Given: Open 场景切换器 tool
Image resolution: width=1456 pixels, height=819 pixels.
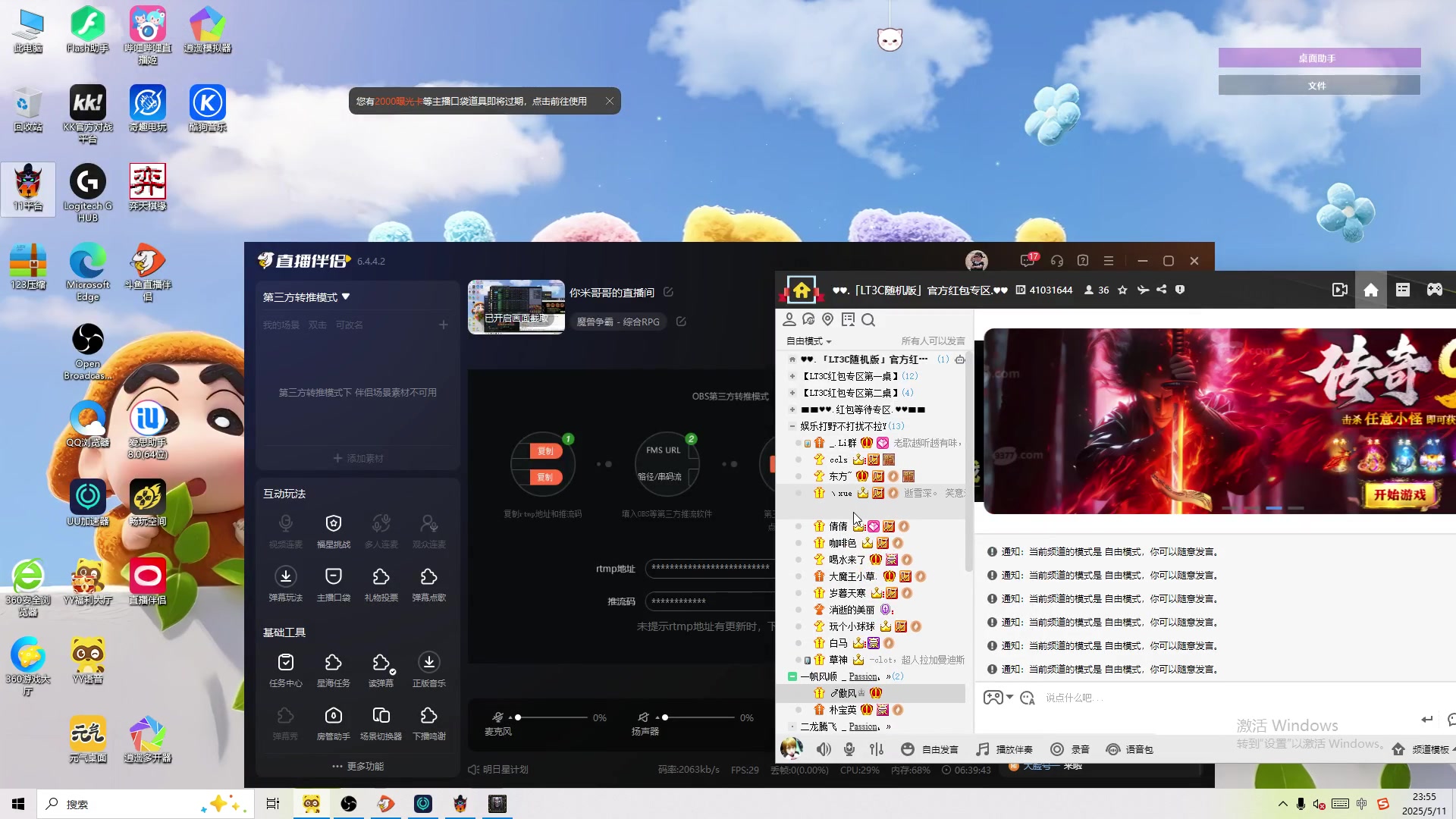Looking at the screenshot, I should (381, 723).
